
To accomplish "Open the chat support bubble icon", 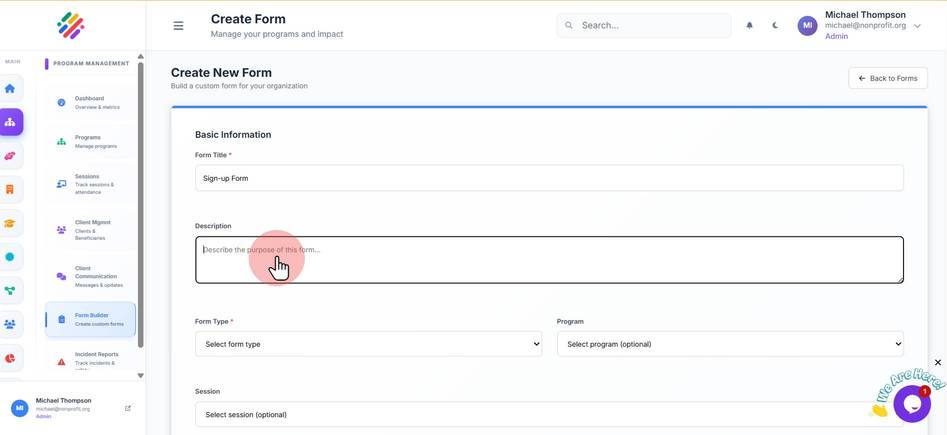I will tap(912, 404).
